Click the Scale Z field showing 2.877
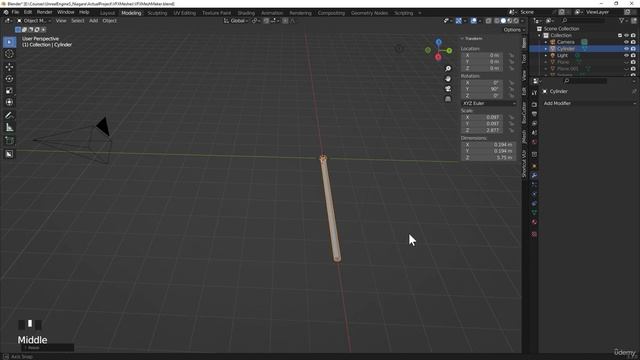Screen dimensions: 640x360 (482, 130)
